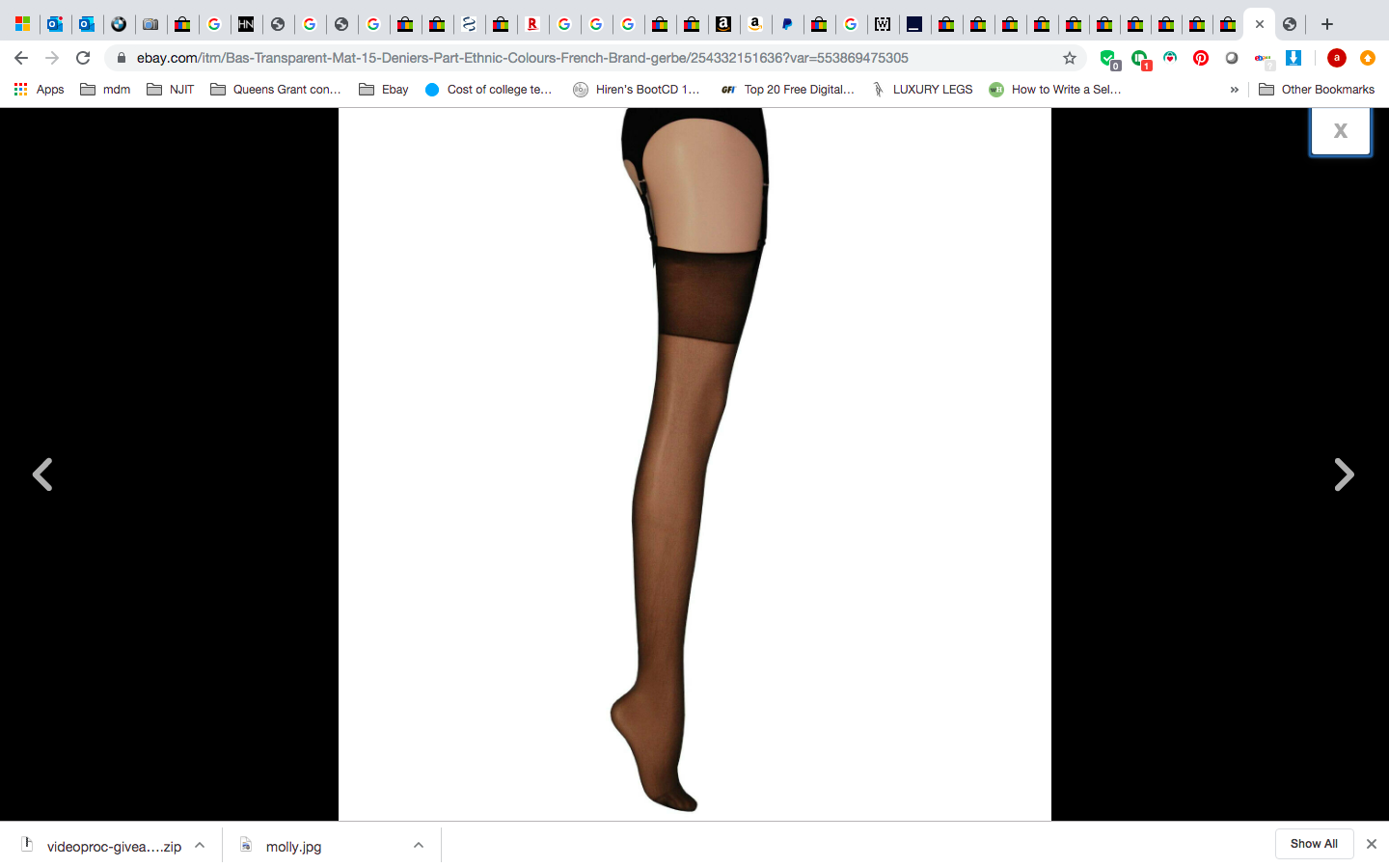Viewport: 1389px width, 868px height.
Task: Reload the eBay page
Action: pos(83,58)
